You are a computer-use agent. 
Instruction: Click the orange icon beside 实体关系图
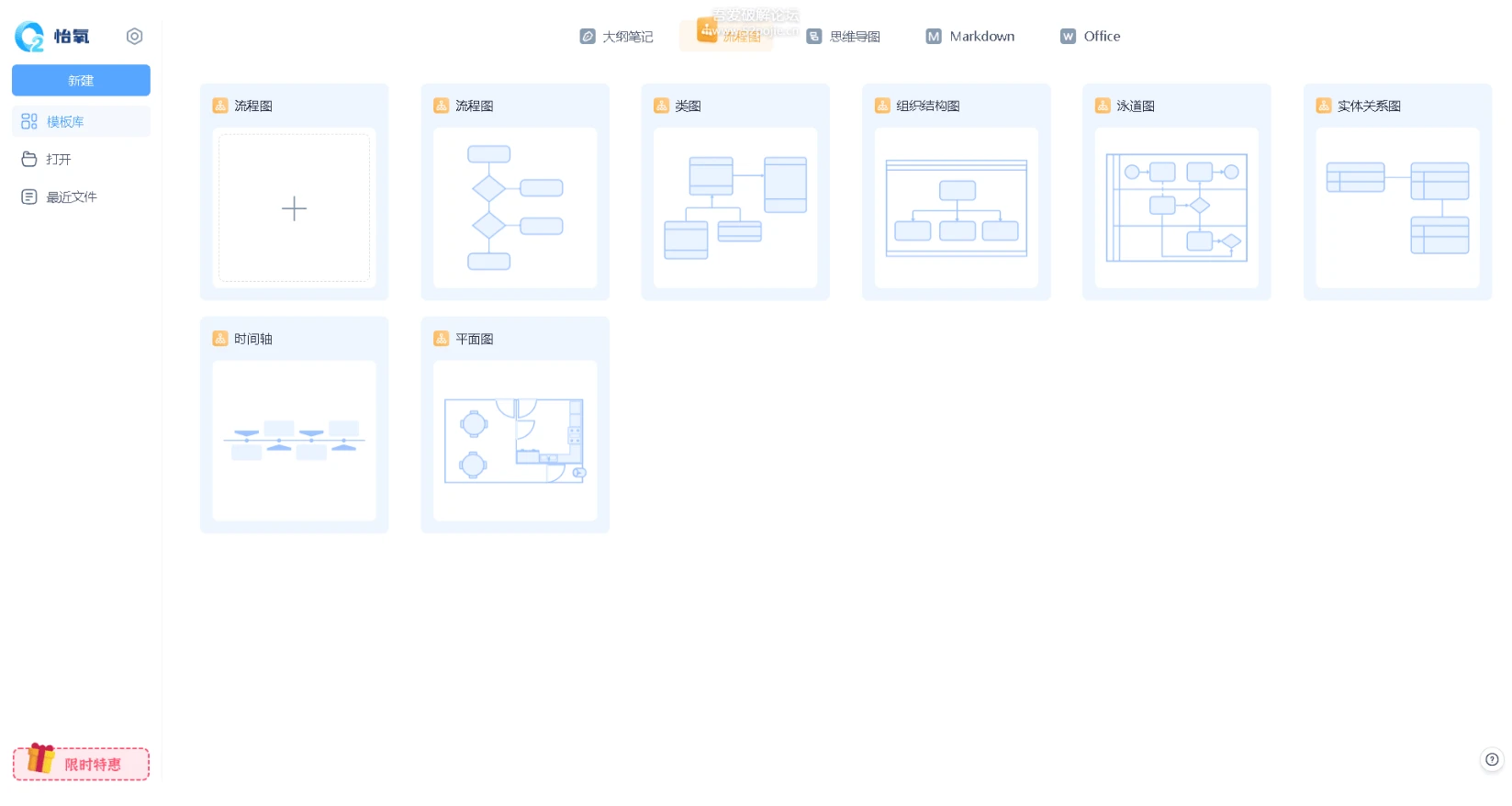[x=1324, y=106]
